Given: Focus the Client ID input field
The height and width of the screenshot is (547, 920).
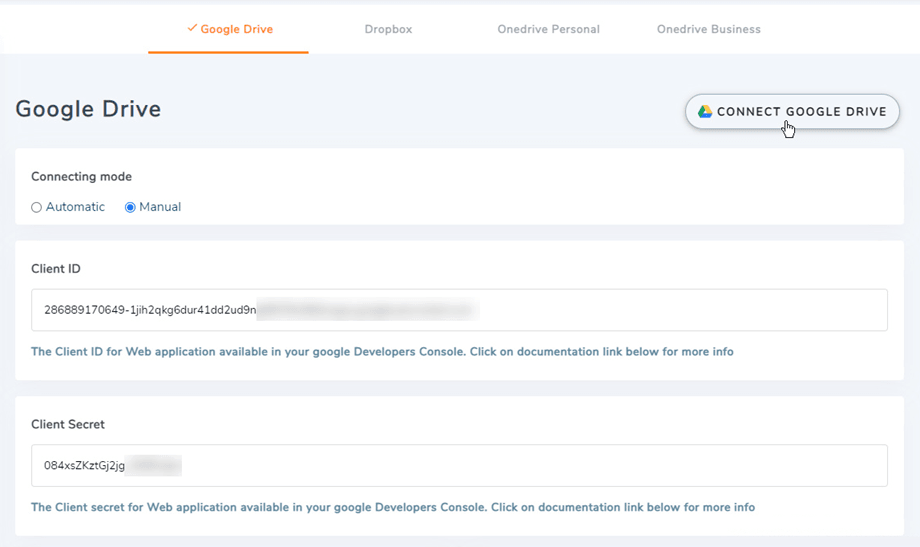Looking at the screenshot, I should pyautogui.click(x=600, y=310).
